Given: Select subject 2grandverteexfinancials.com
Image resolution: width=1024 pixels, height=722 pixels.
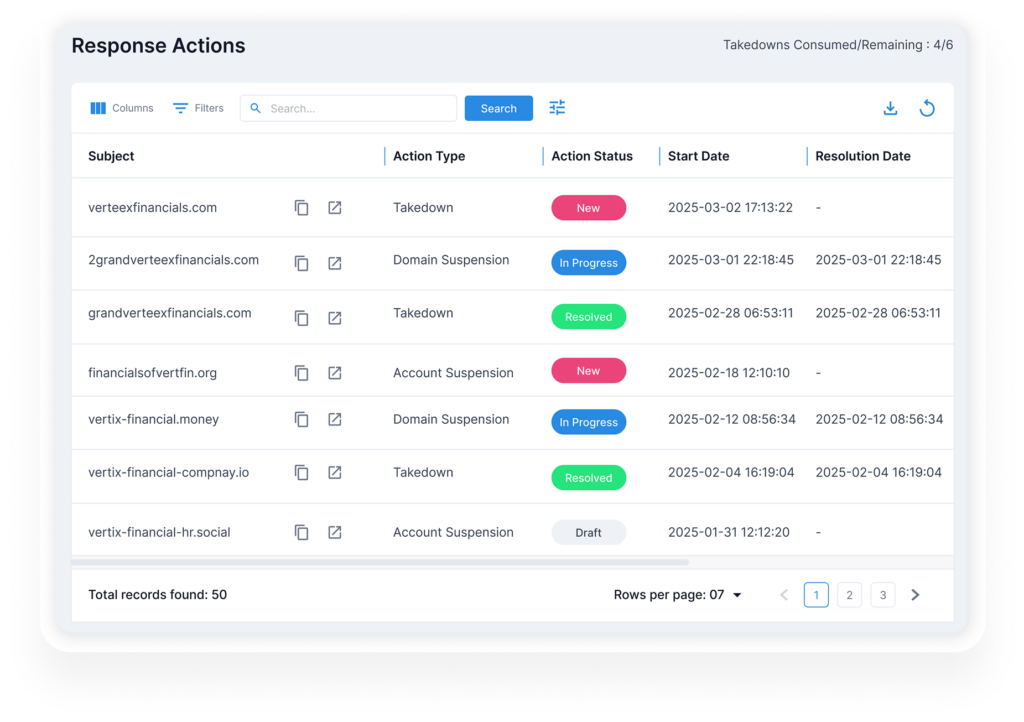Looking at the screenshot, I should click(x=173, y=260).
